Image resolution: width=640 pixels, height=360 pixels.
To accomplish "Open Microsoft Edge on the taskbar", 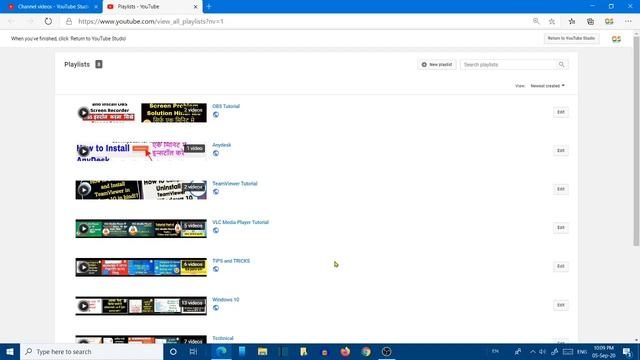I will point(221,351).
